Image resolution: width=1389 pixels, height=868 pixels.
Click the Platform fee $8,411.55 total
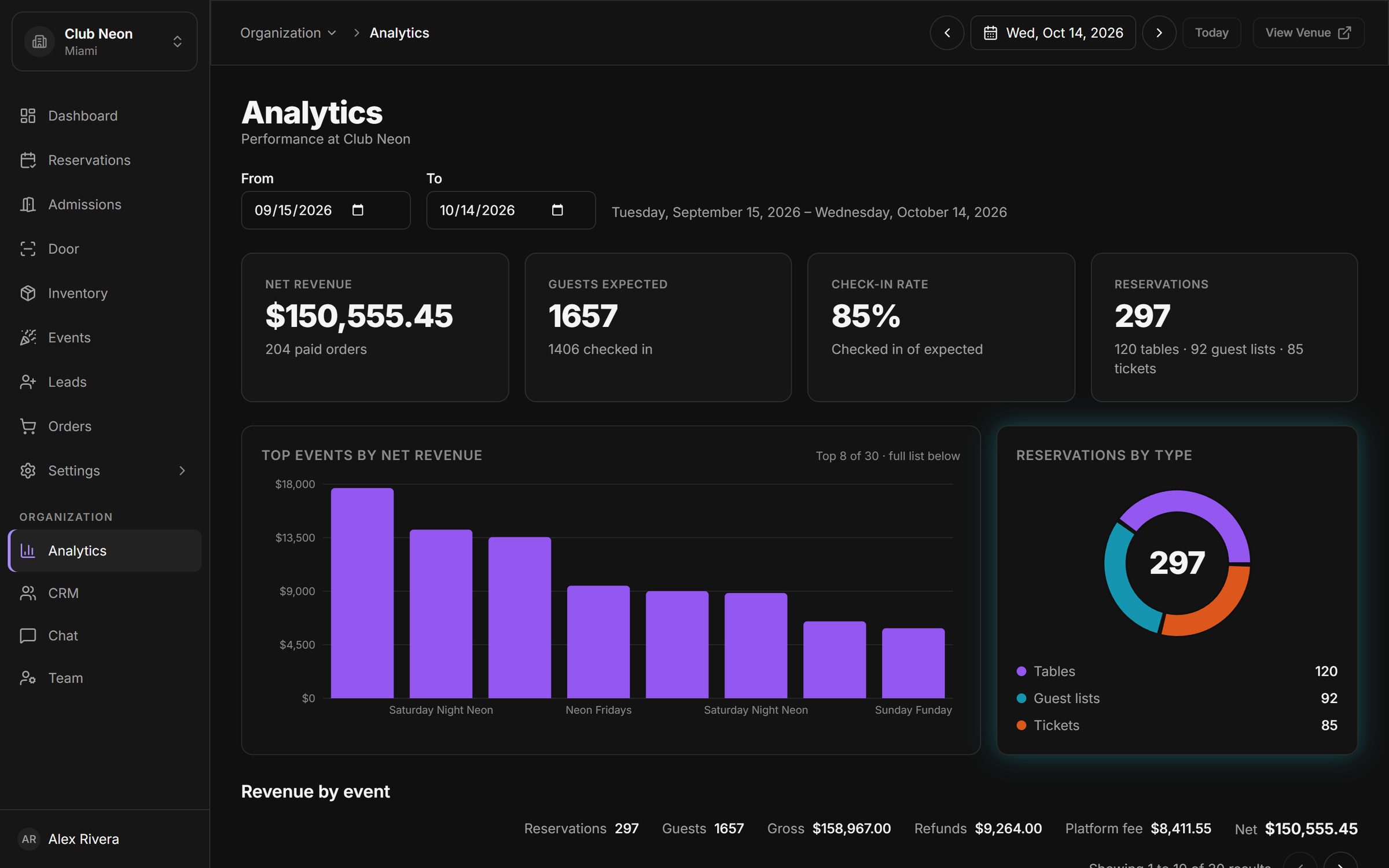[x=1138, y=829]
